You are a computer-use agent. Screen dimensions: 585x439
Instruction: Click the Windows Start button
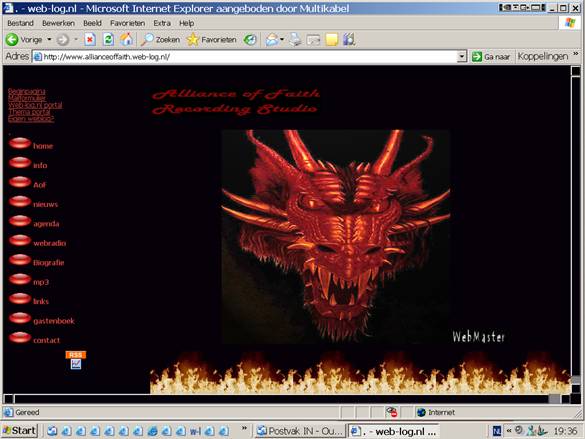coord(19,430)
